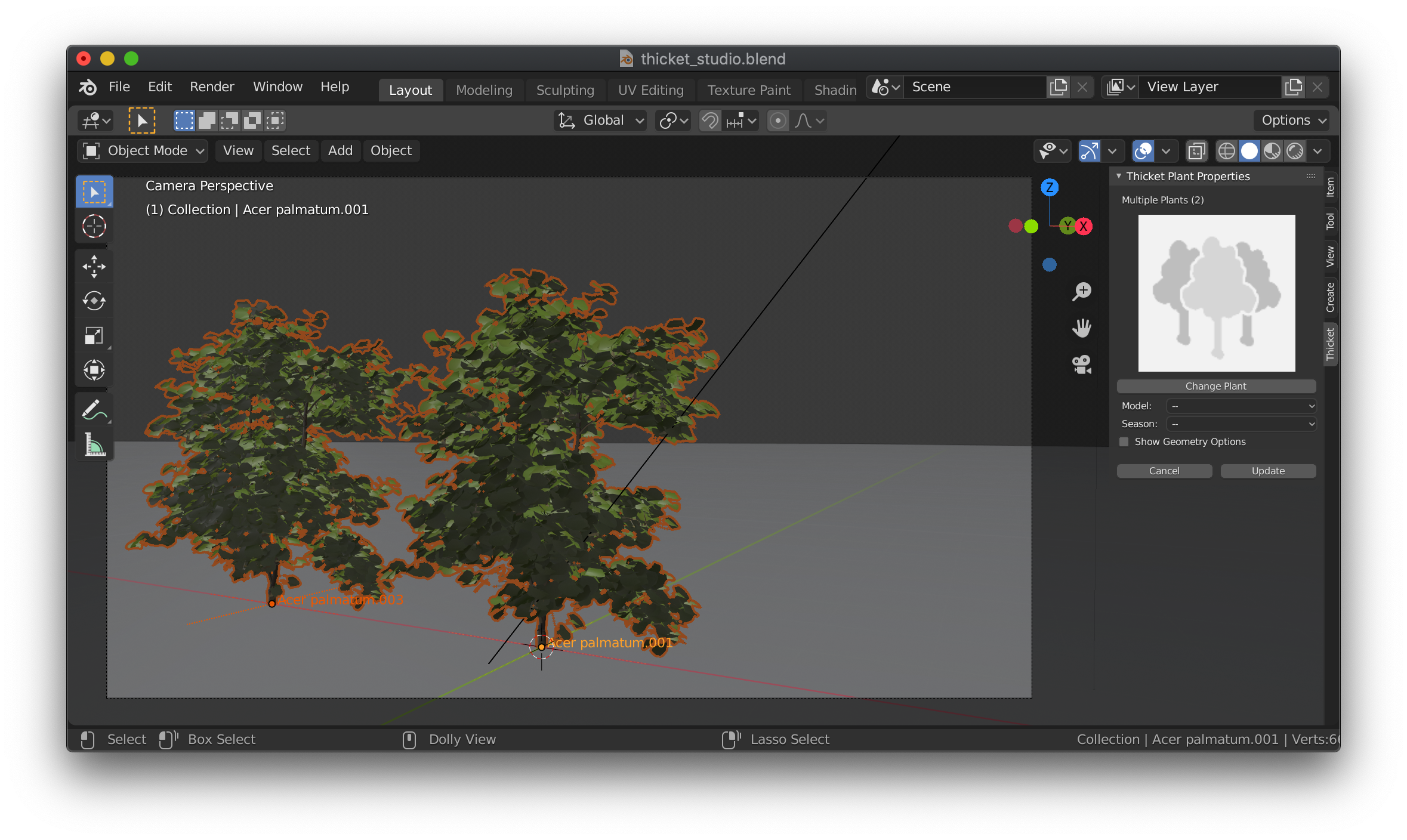1407x840 pixels.
Task: Click the zoom magnifier in viewport
Action: 1081,291
